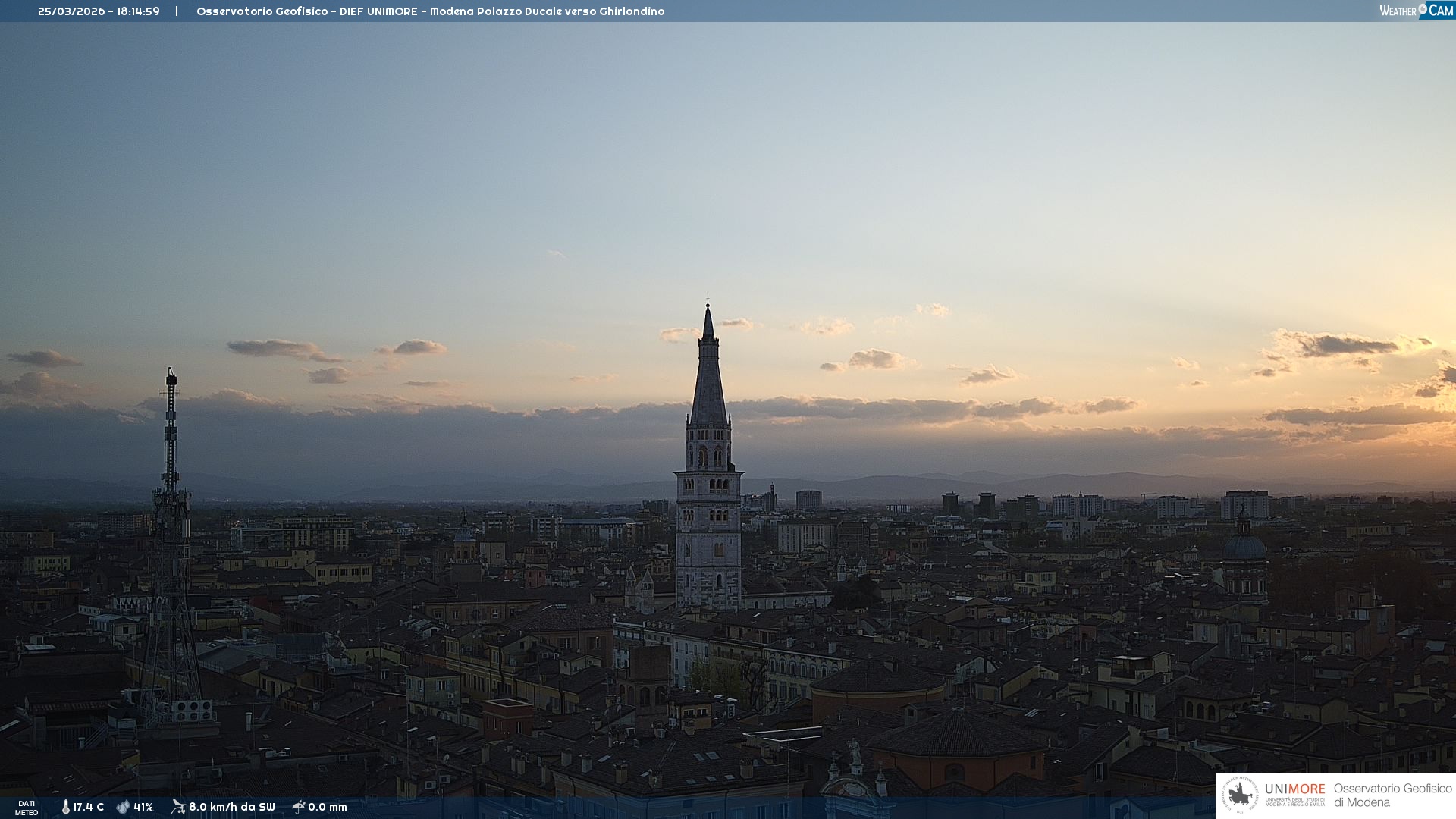Click the camera lens in WeatherCam logo
The height and width of the screenshot is (819, 1456).
pos(1422,9)
